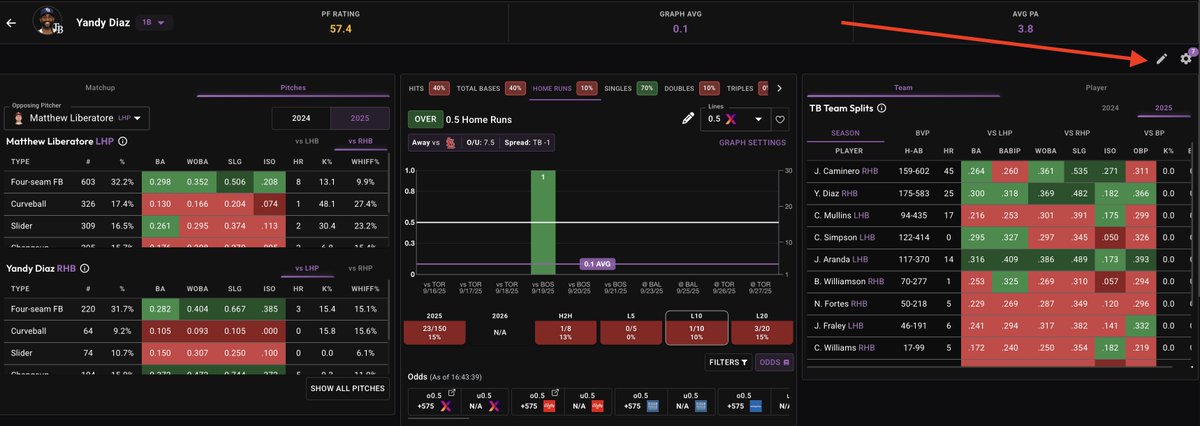This screenshot has height=426, width=1200.
Task: Click Y. Diaz in team splits table
Action: [838, 192]
